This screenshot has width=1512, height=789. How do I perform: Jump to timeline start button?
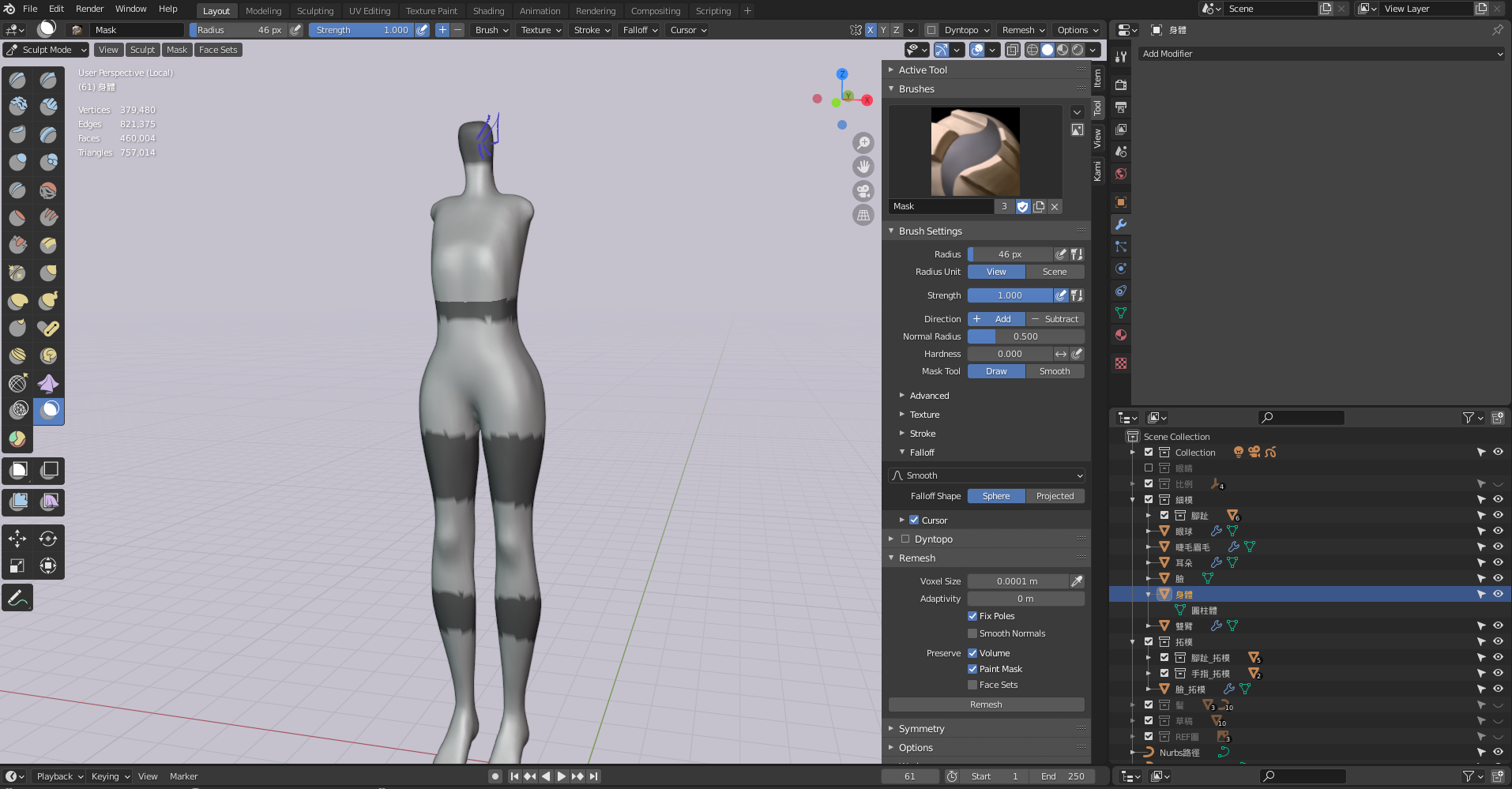[514, 776]
